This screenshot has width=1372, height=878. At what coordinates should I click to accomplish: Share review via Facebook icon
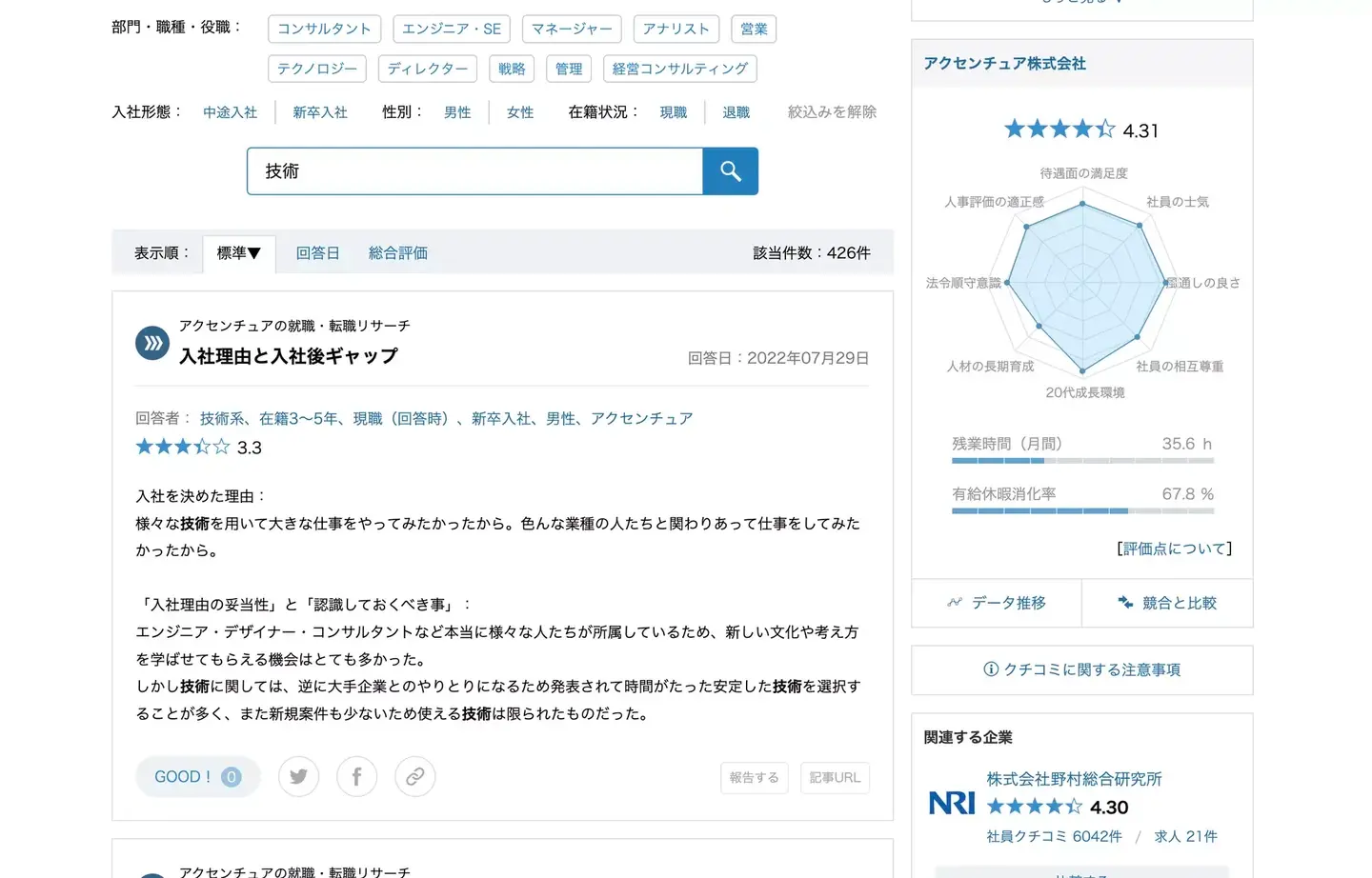click(x=356, y=777)
